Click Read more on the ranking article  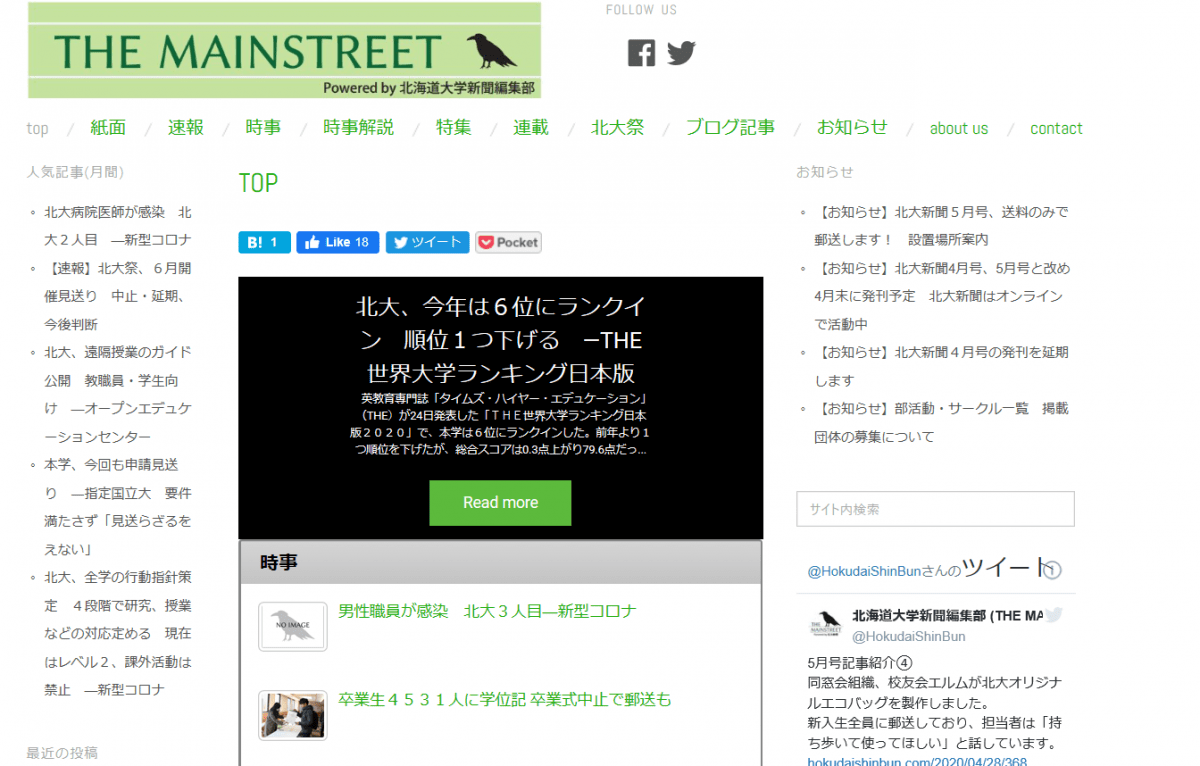[x=500, y=503]
